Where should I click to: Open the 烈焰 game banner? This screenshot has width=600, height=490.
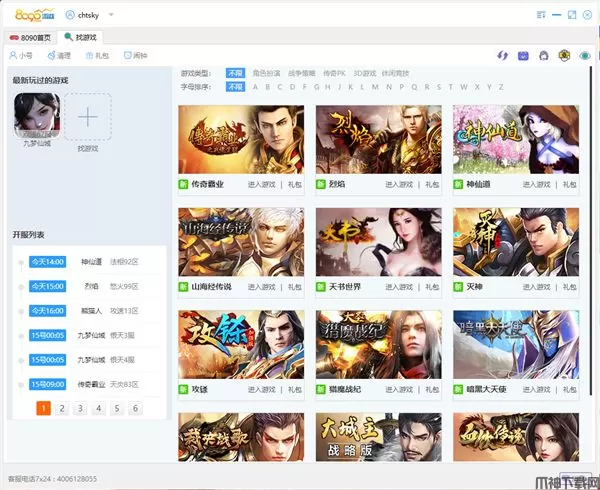(x=378, y=140)
